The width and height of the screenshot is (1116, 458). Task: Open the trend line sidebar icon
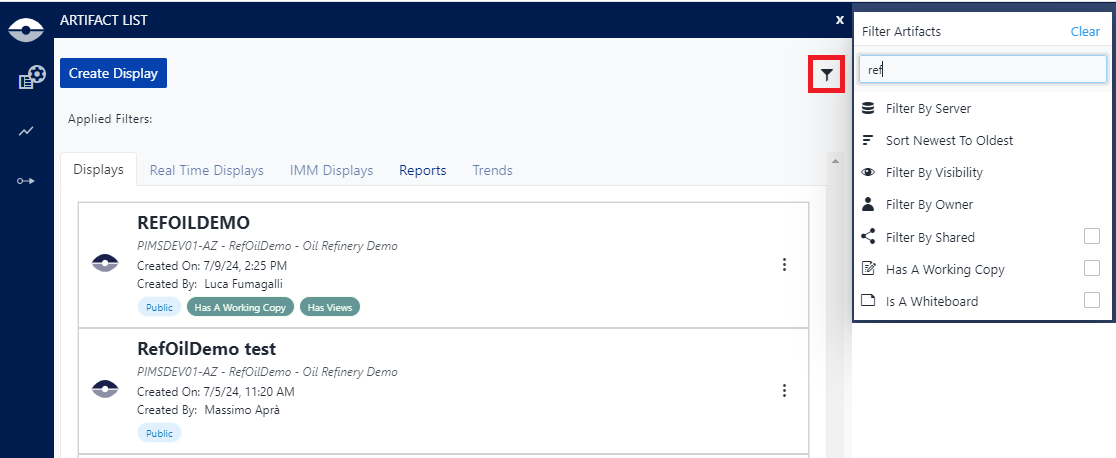[26, 131]
